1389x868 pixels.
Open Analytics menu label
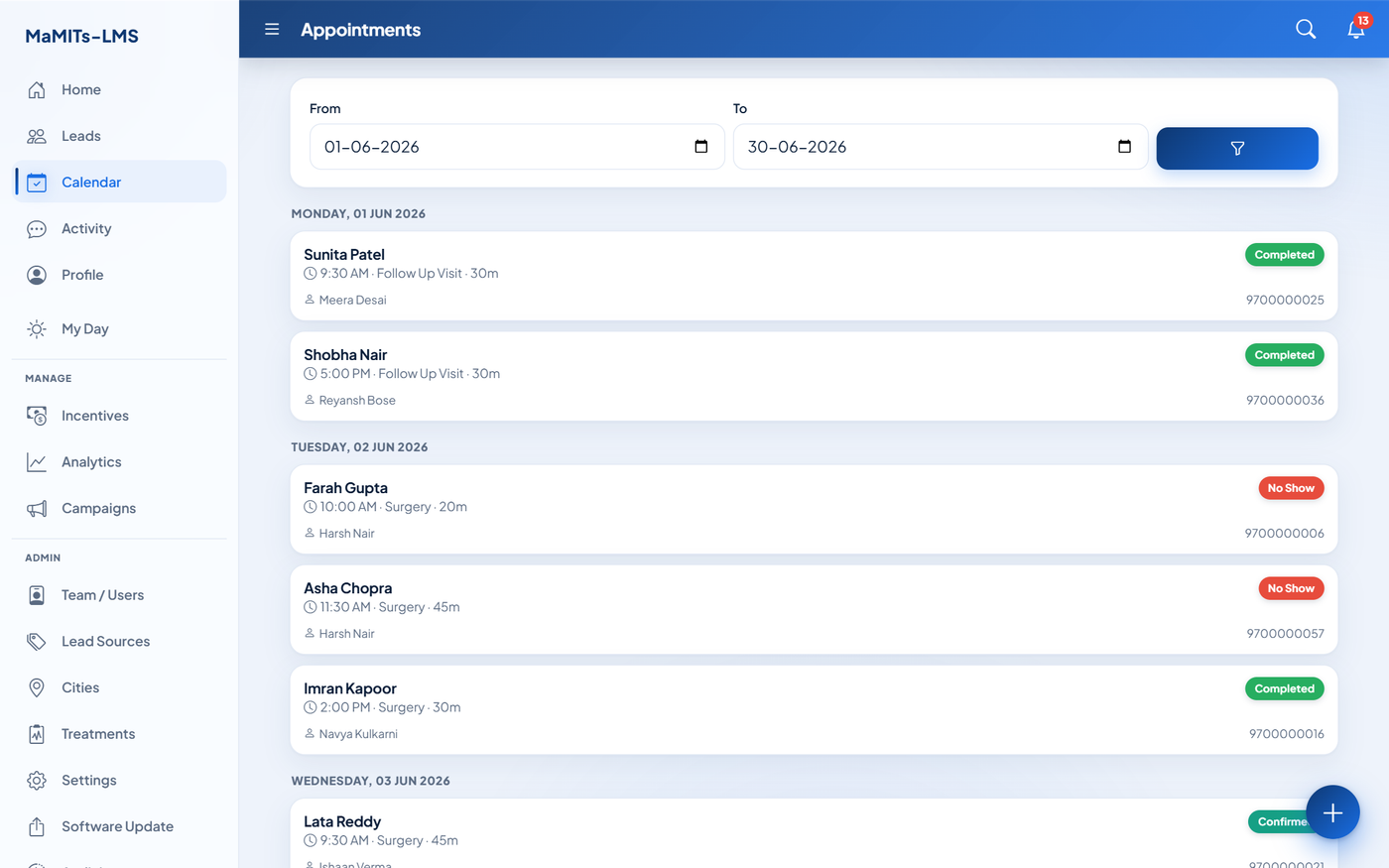click(91, 462)
